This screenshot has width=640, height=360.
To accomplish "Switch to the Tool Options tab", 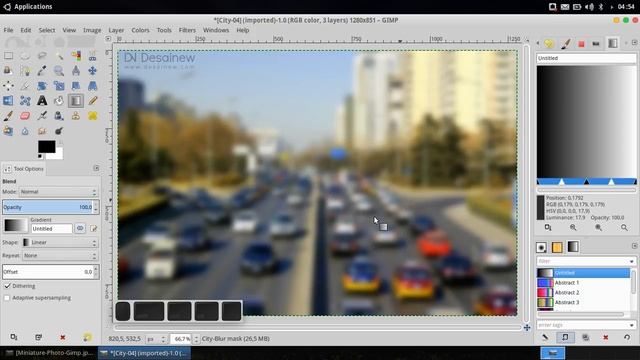I will (24, 169).
